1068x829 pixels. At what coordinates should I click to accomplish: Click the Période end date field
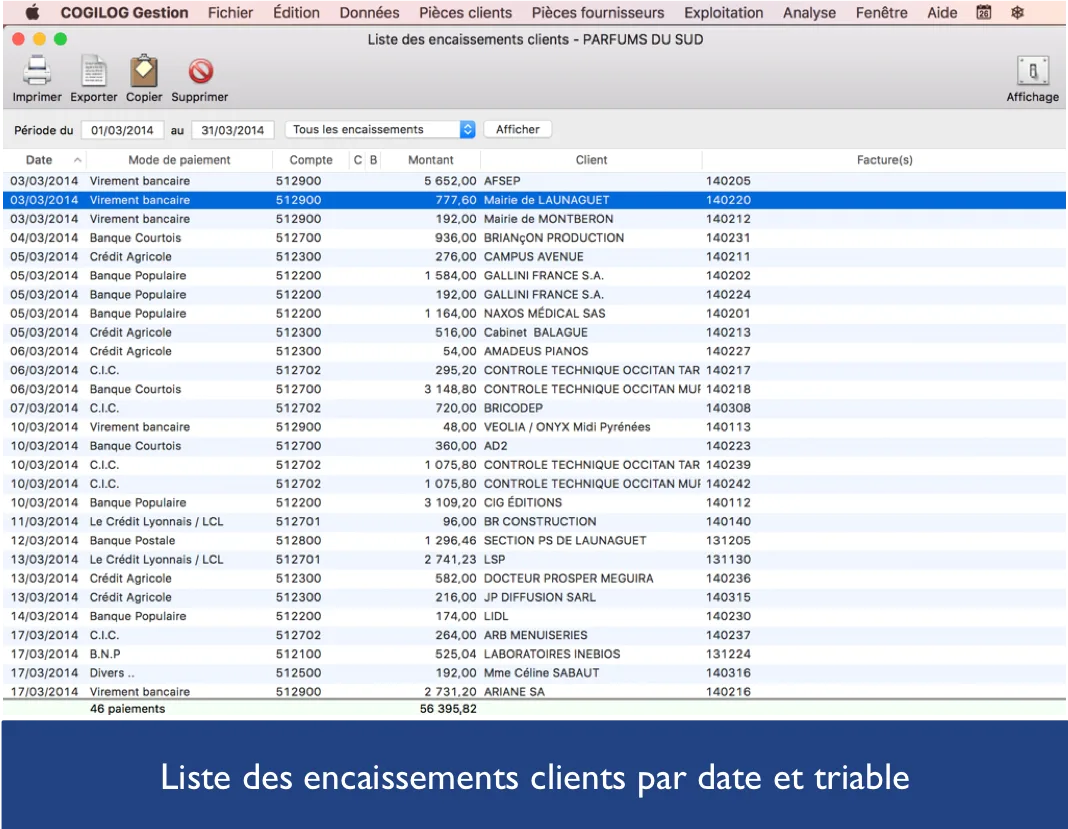[232, 130]
